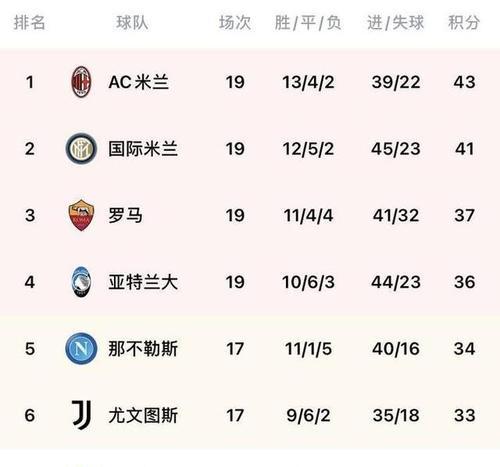500x467 pixels.
Task: Select the 亚特兰大 team name
Action: click(143, 282)
